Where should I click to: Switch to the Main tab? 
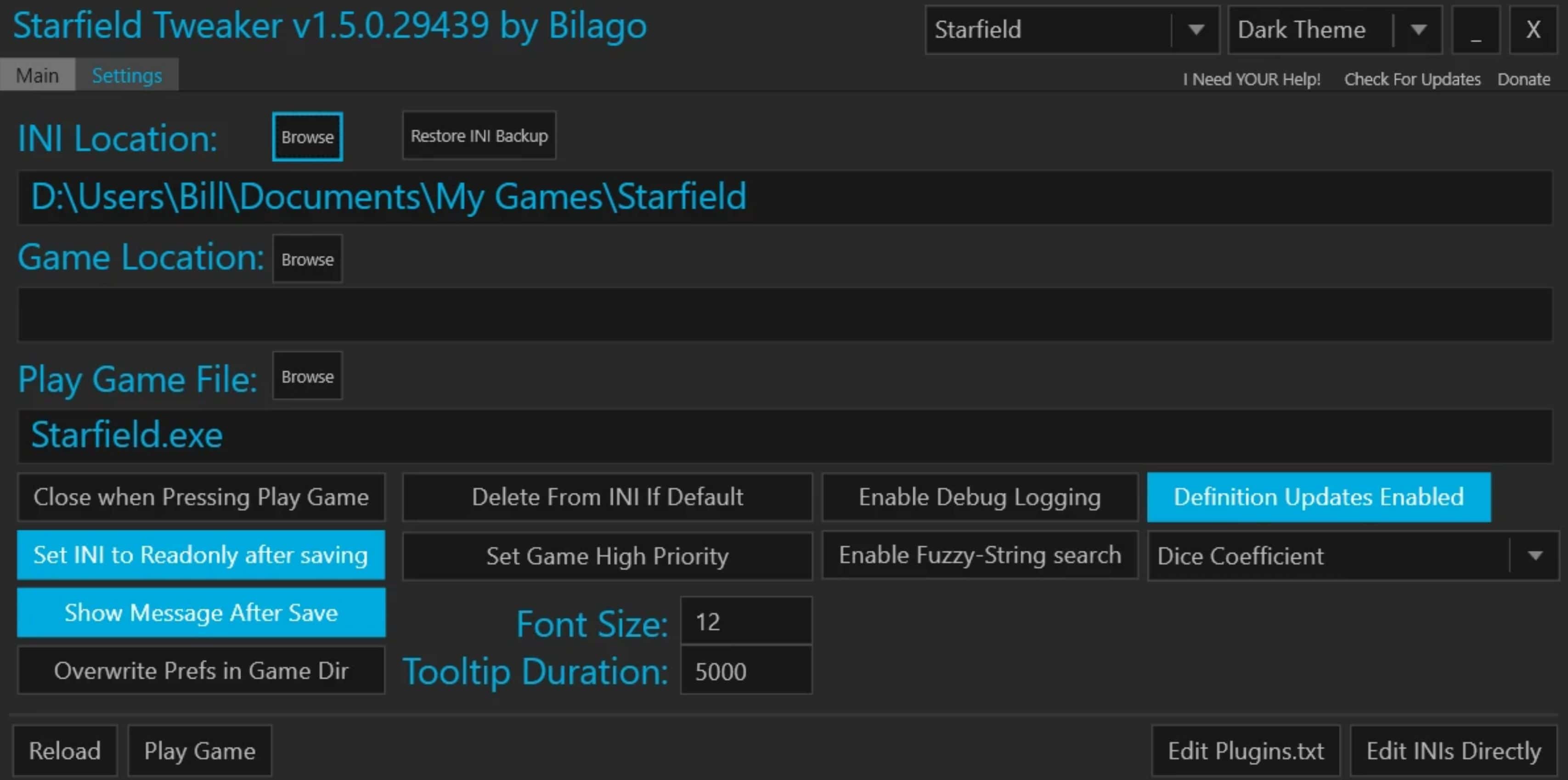point(37,75)
